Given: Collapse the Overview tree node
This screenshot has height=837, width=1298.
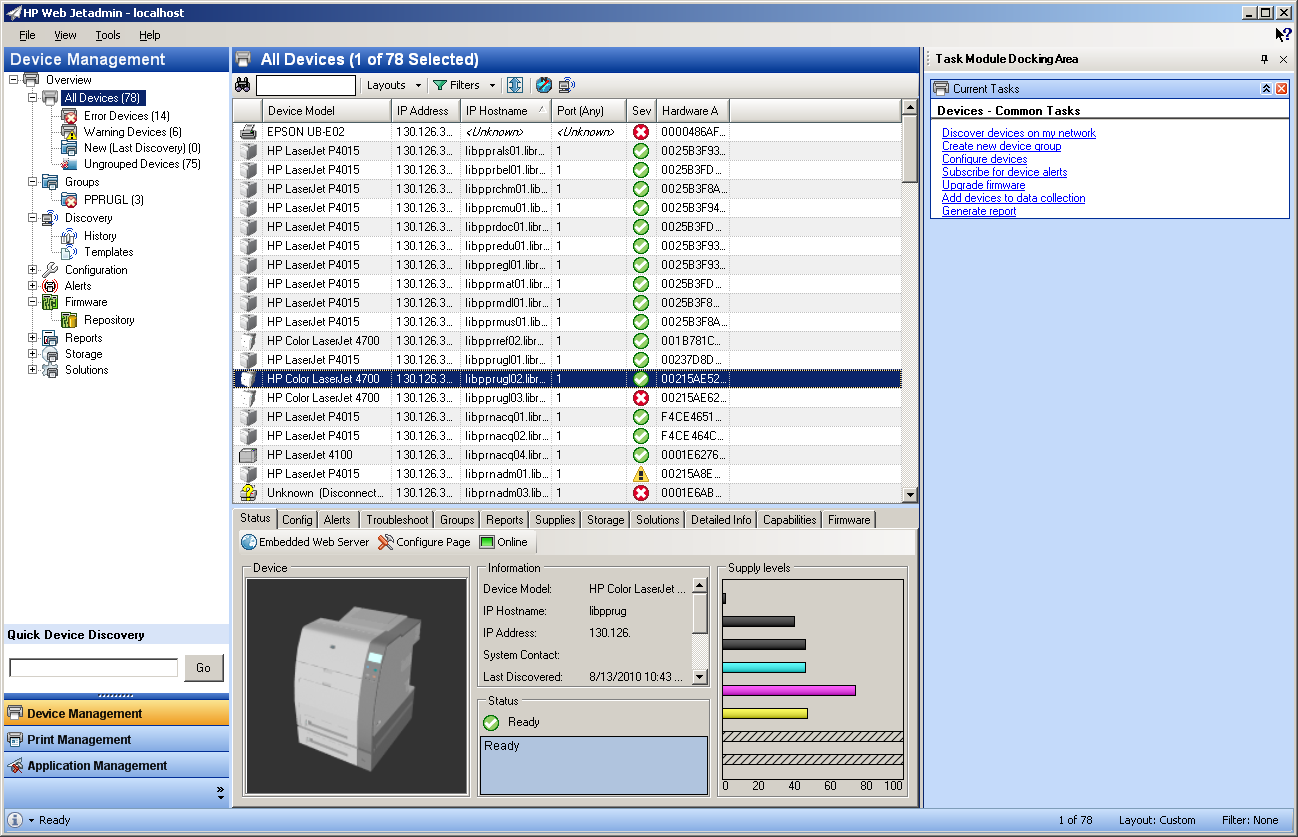Looking at the screenshot, I should pos(14,80).
